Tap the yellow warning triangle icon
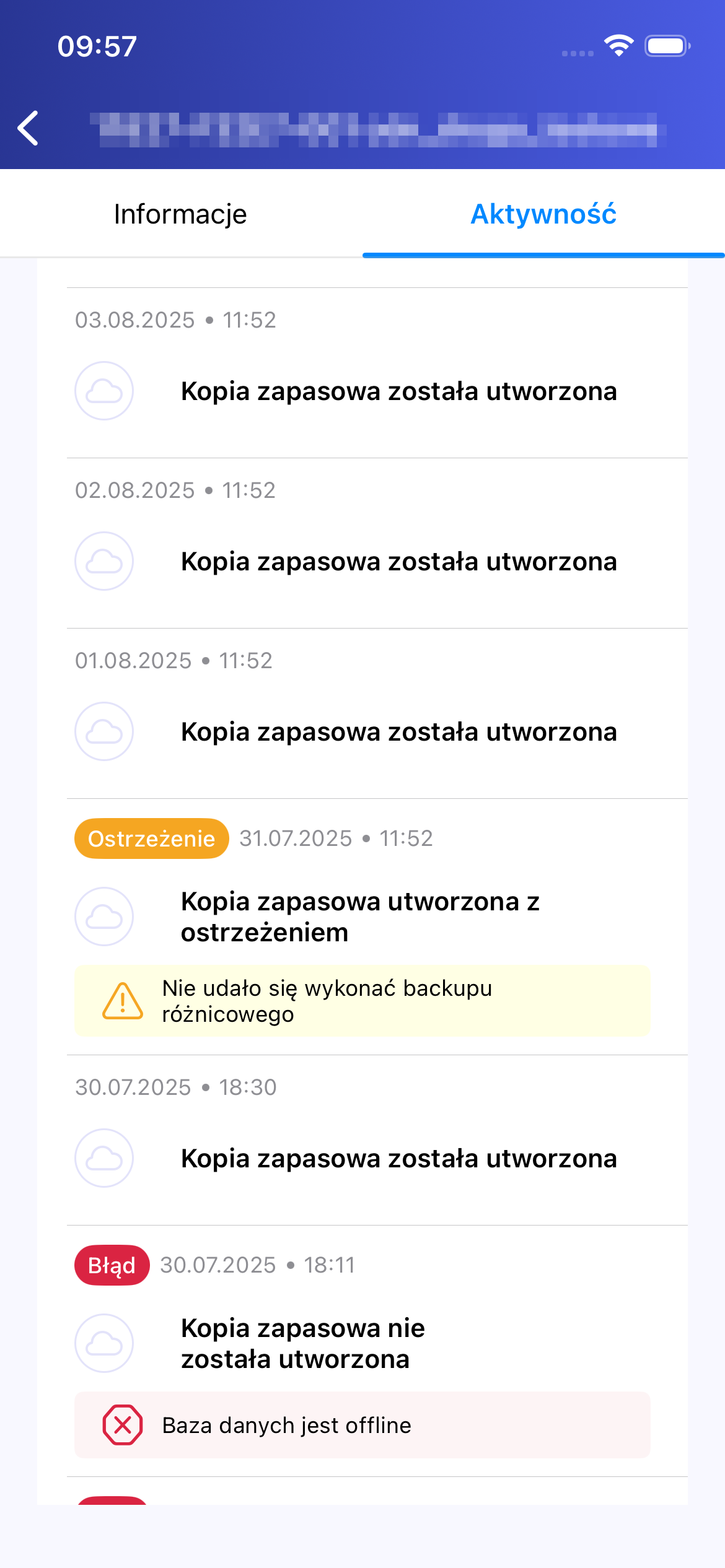This screenshot has width=725, height=1568. click(x=123, y=1001)
